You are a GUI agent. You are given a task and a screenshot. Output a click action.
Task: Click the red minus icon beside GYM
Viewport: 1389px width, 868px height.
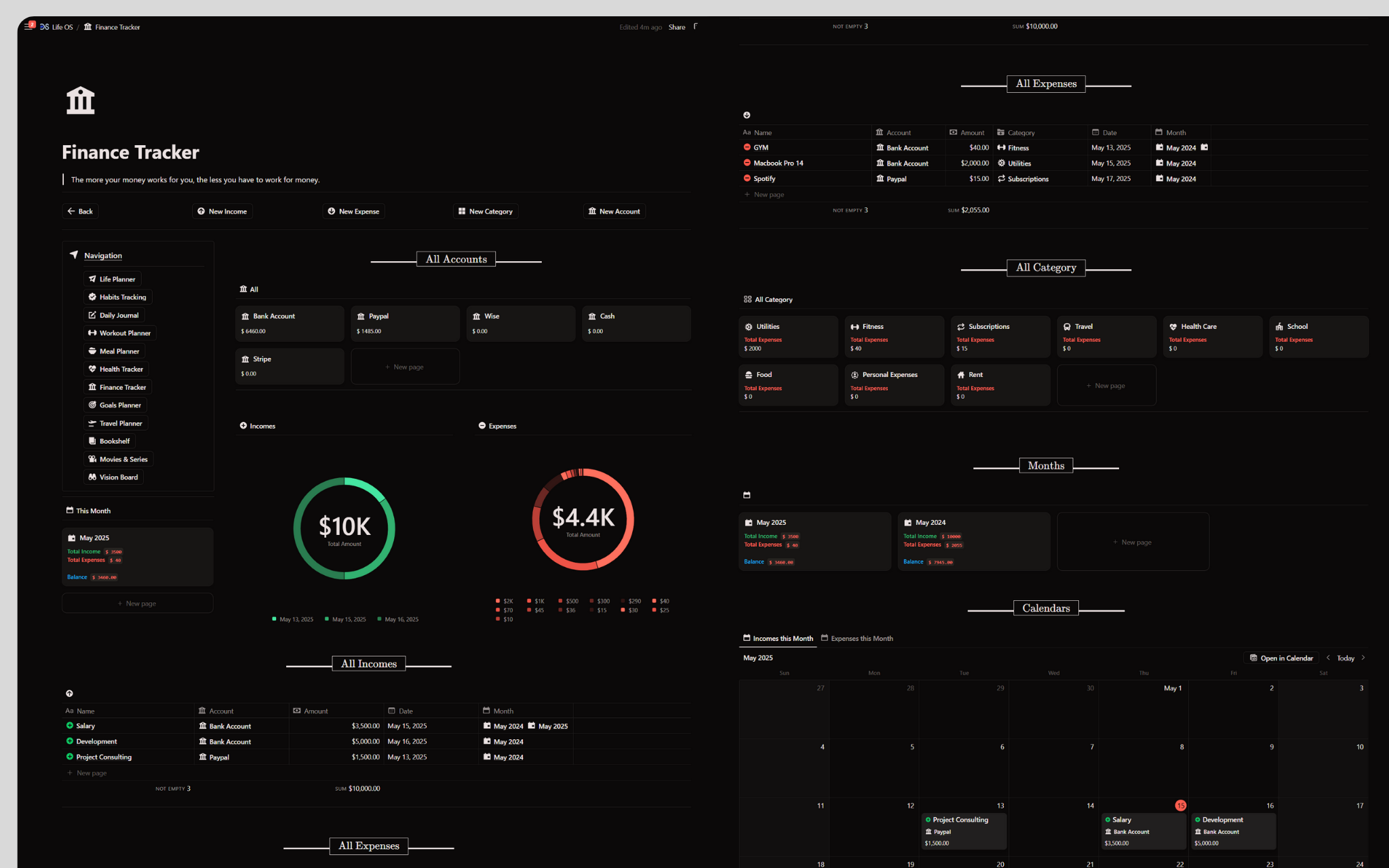point(747,147)
